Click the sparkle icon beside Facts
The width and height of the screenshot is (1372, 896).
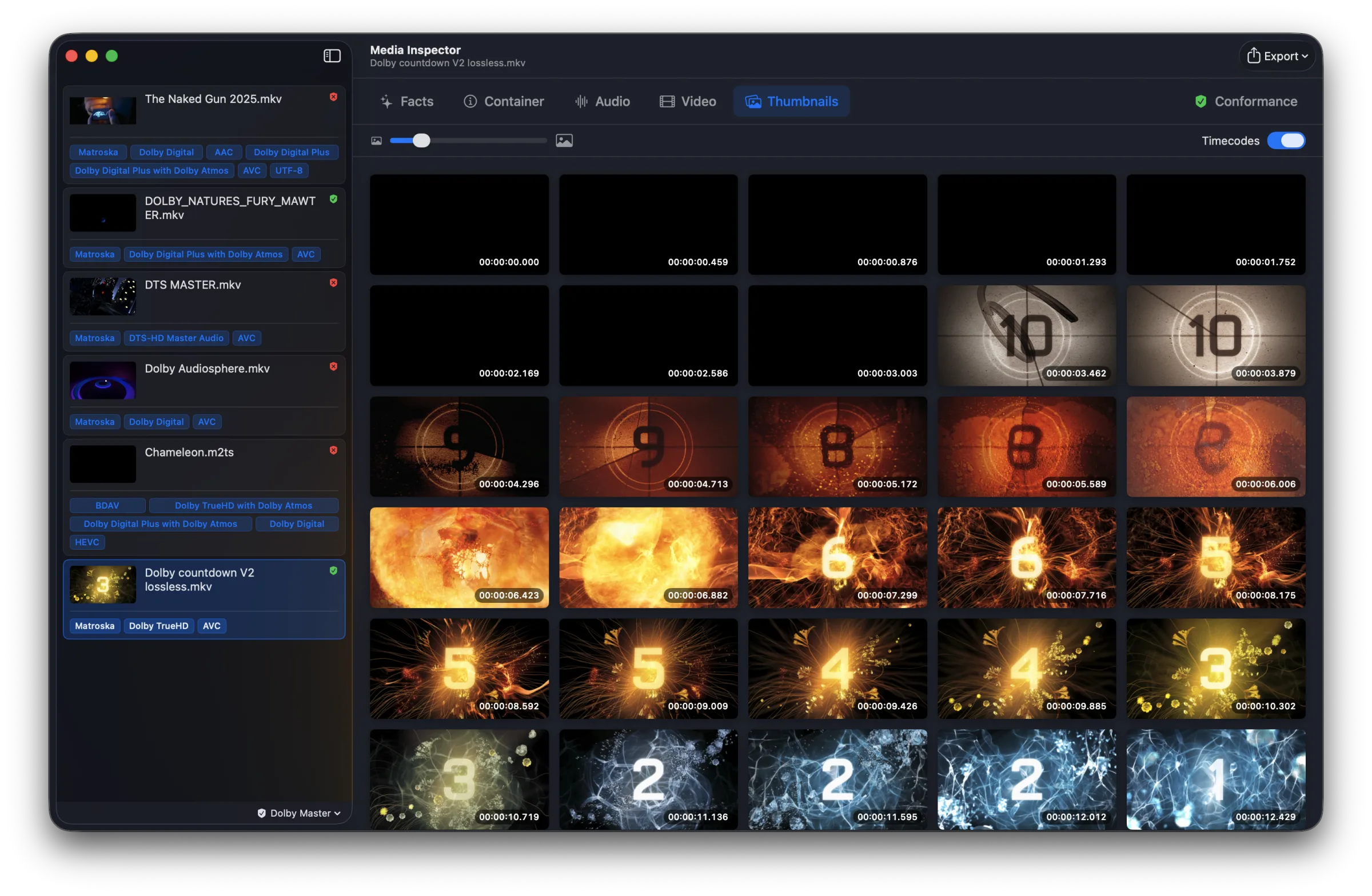pyautogui.click(x=386, y=101)
